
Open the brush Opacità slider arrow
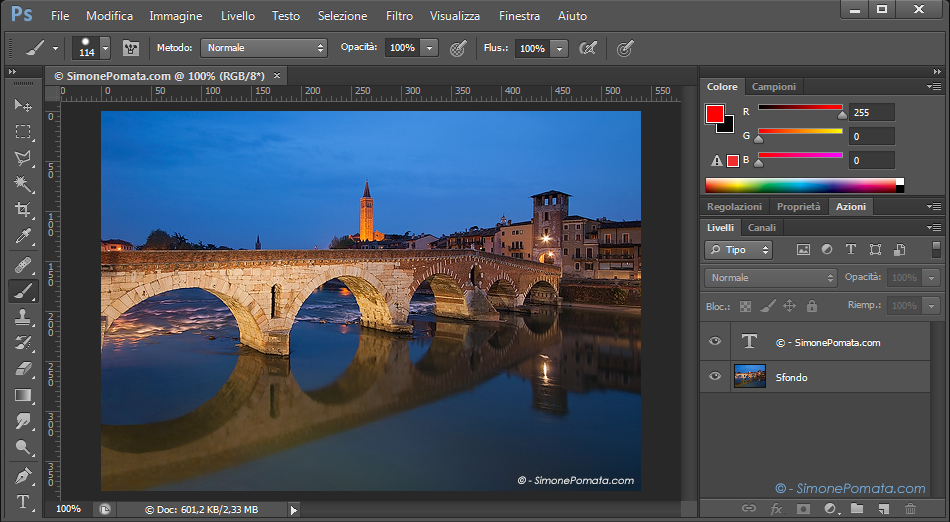tap(430, 48)
